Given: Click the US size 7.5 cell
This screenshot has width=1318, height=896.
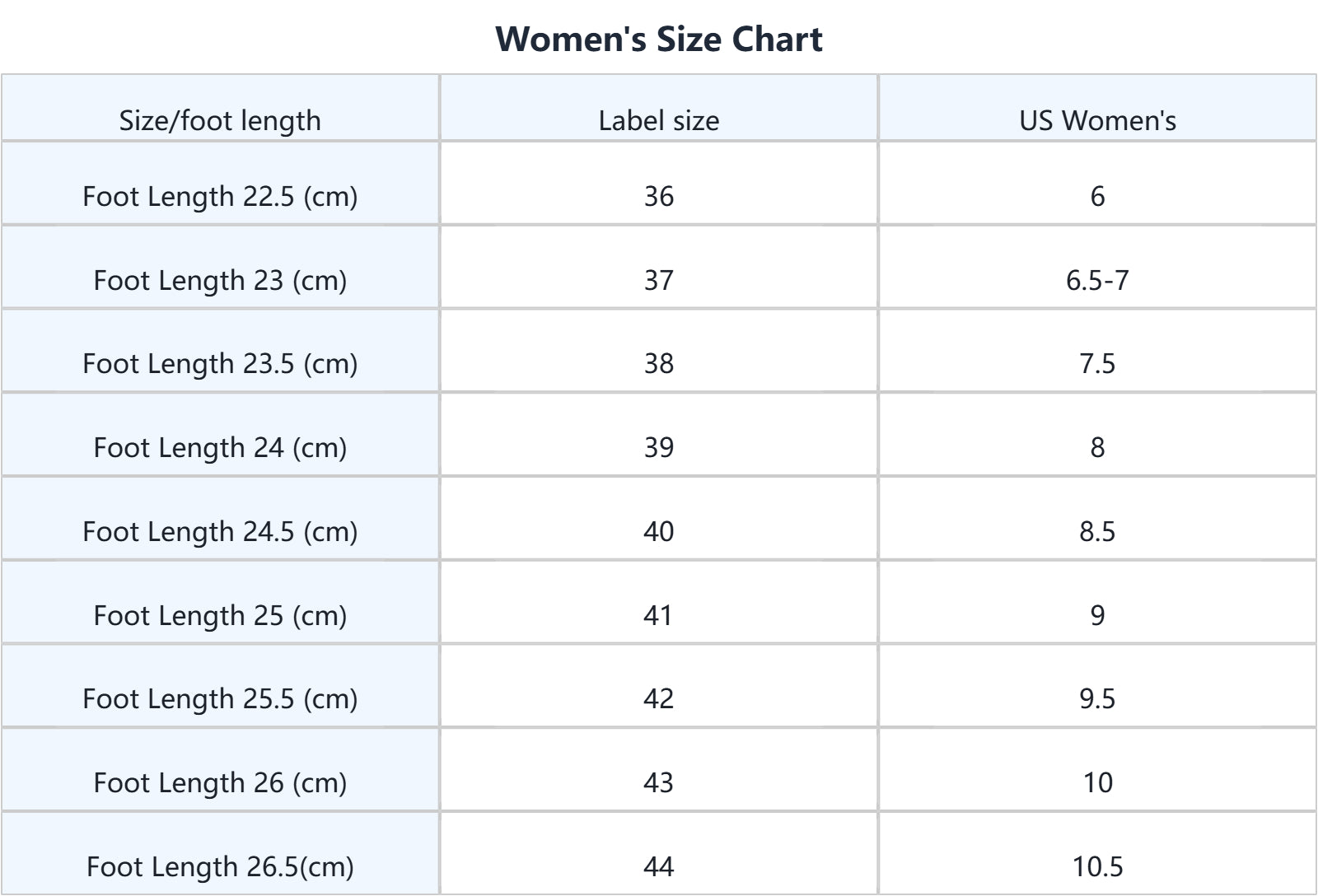Looking at the screenshot, I should [1097, 363].
